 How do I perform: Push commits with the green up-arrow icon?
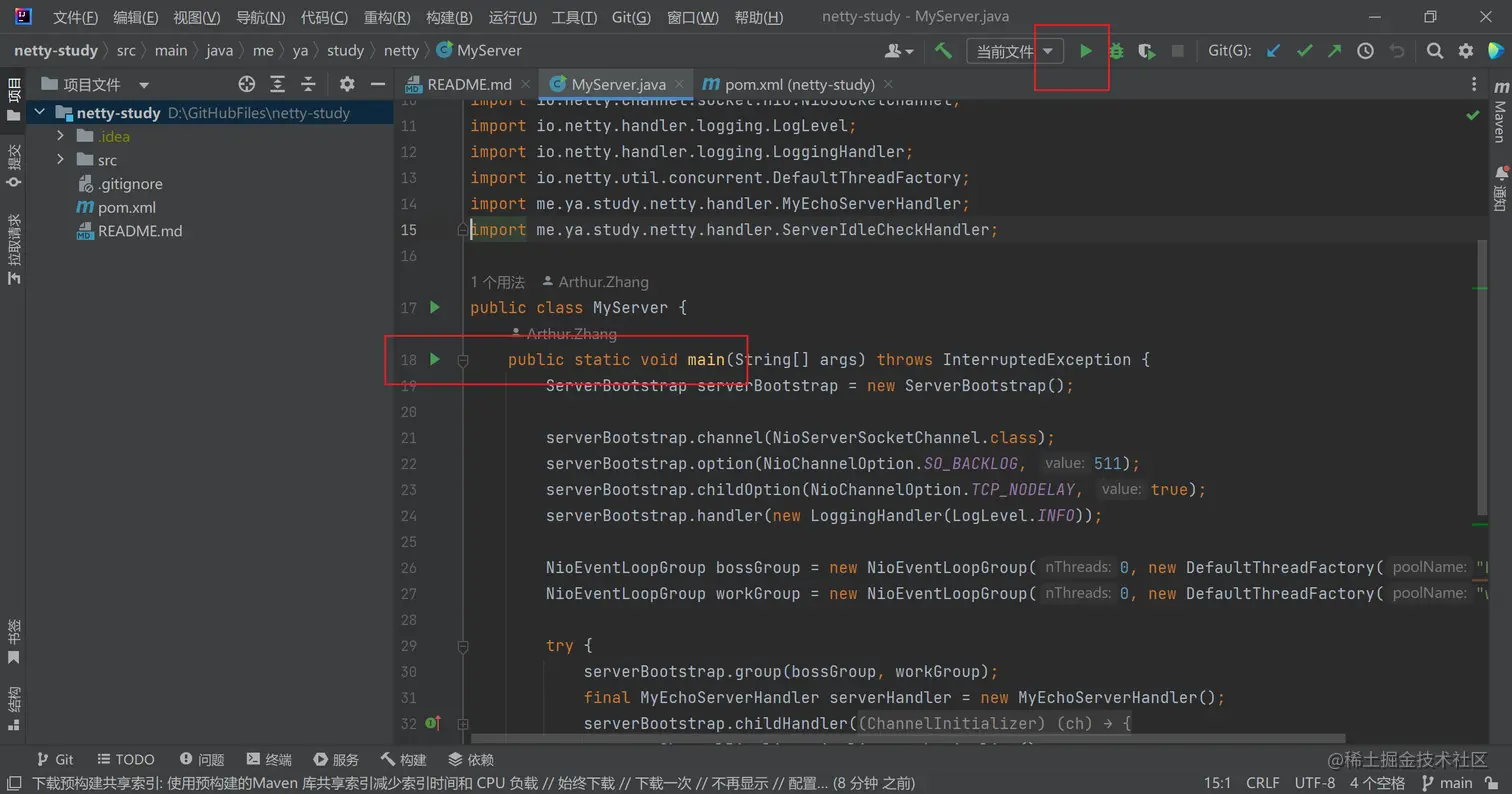(x=1334, y=51)
